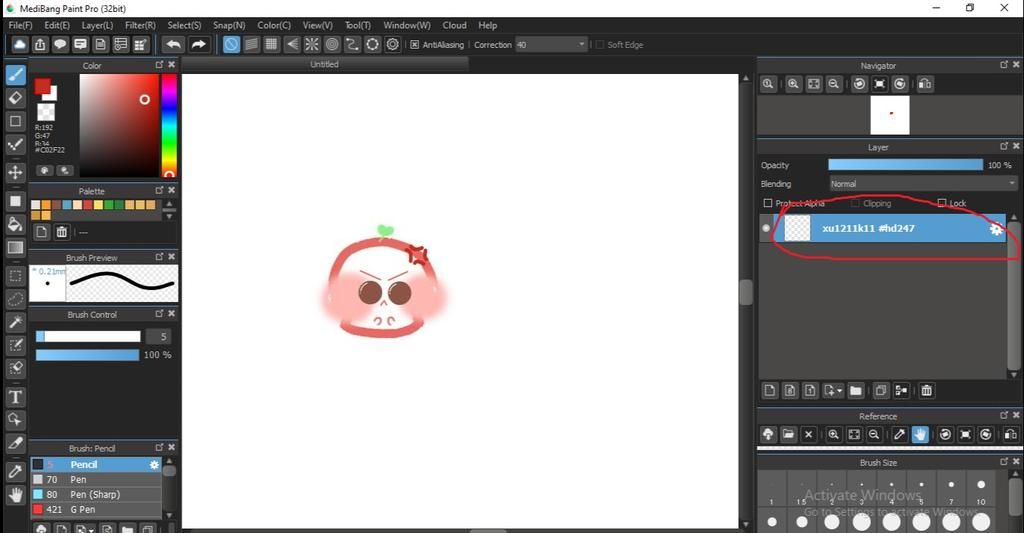Adjust layer Opacity slider
The height and width of the screenshot is (533, 1024).
click(905, 165)
